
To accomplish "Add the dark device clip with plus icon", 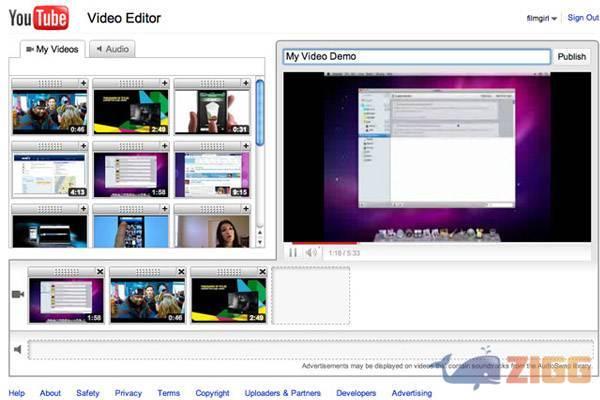I will (x=83, y=209).
